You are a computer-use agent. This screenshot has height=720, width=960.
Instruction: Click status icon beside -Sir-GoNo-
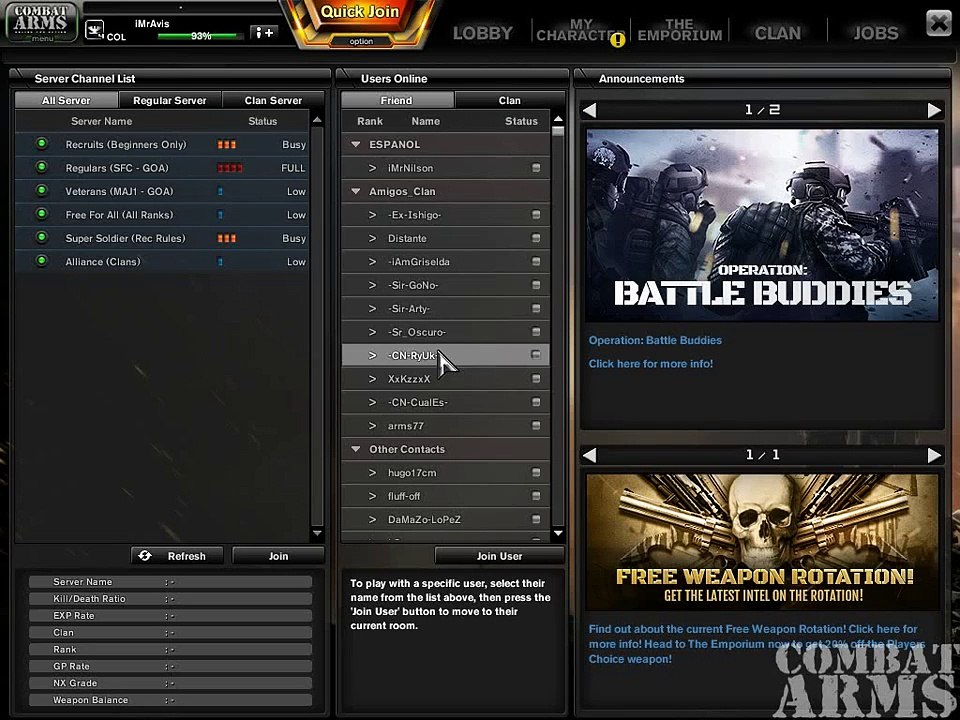tap(536, 285)
